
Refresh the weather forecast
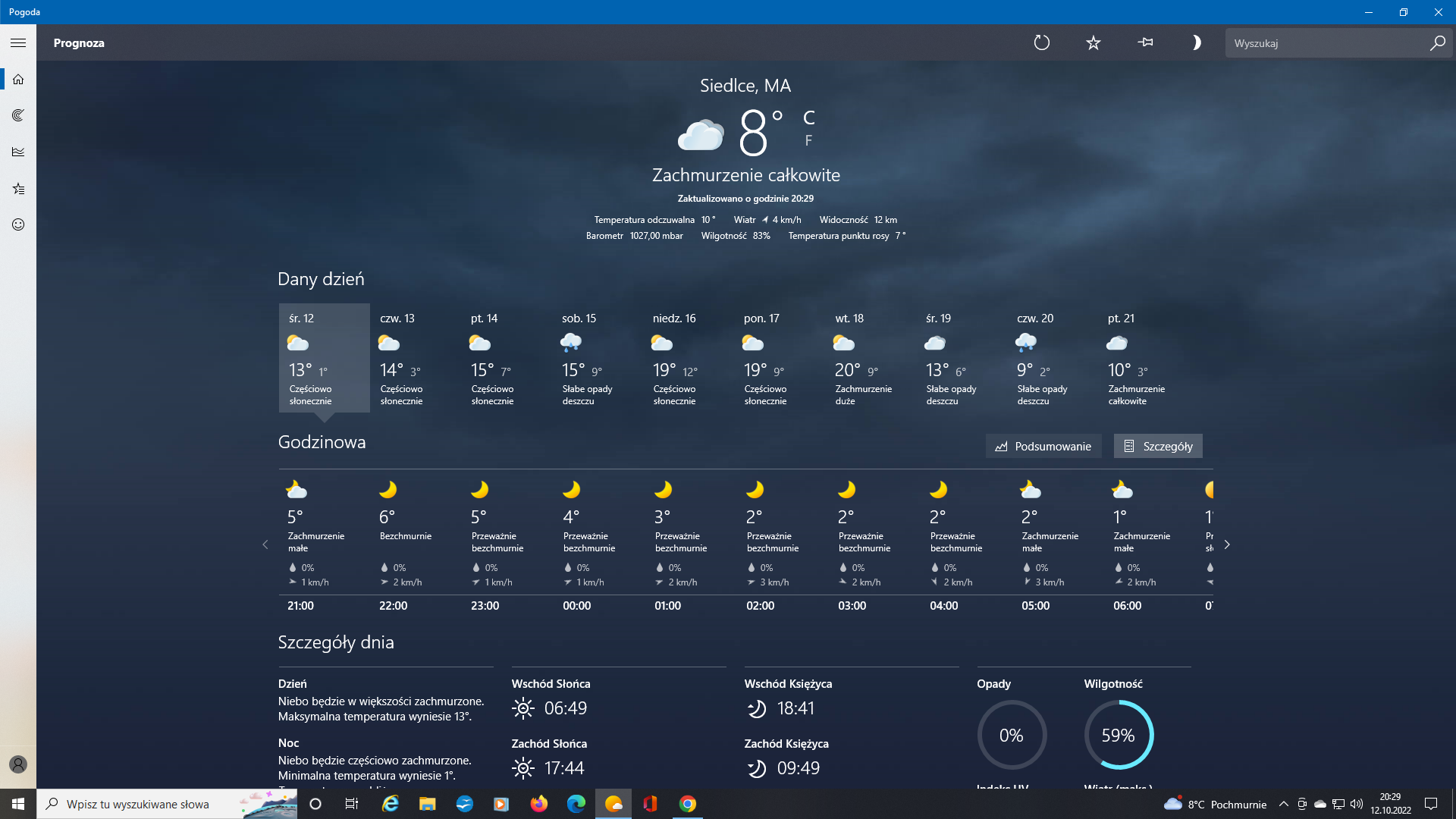pos(1042,43)
